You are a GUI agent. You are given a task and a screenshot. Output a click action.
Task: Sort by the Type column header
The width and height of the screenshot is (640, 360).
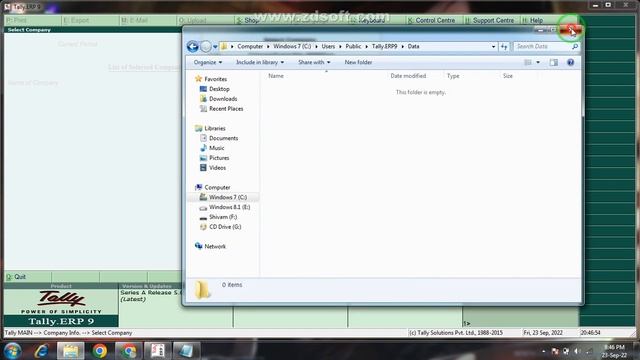pyautogui.click(x=453, y=76)
